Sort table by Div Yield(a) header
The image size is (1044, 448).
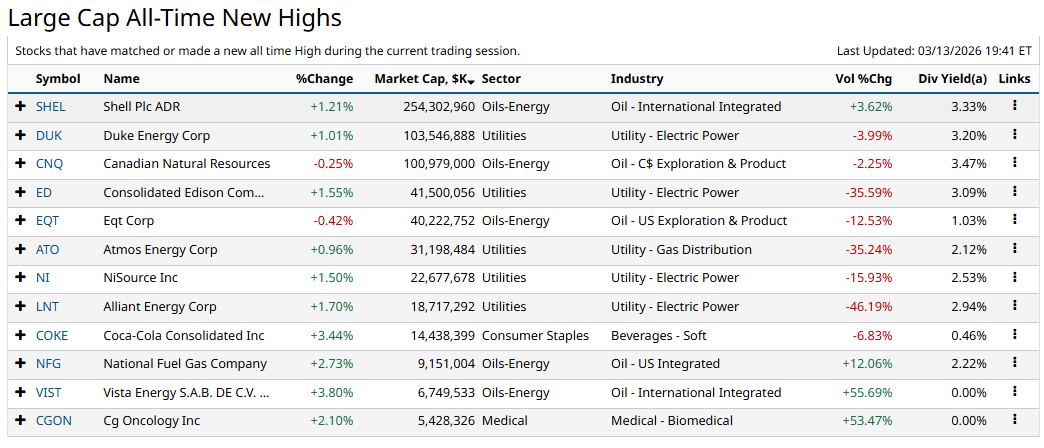[952, 79]
